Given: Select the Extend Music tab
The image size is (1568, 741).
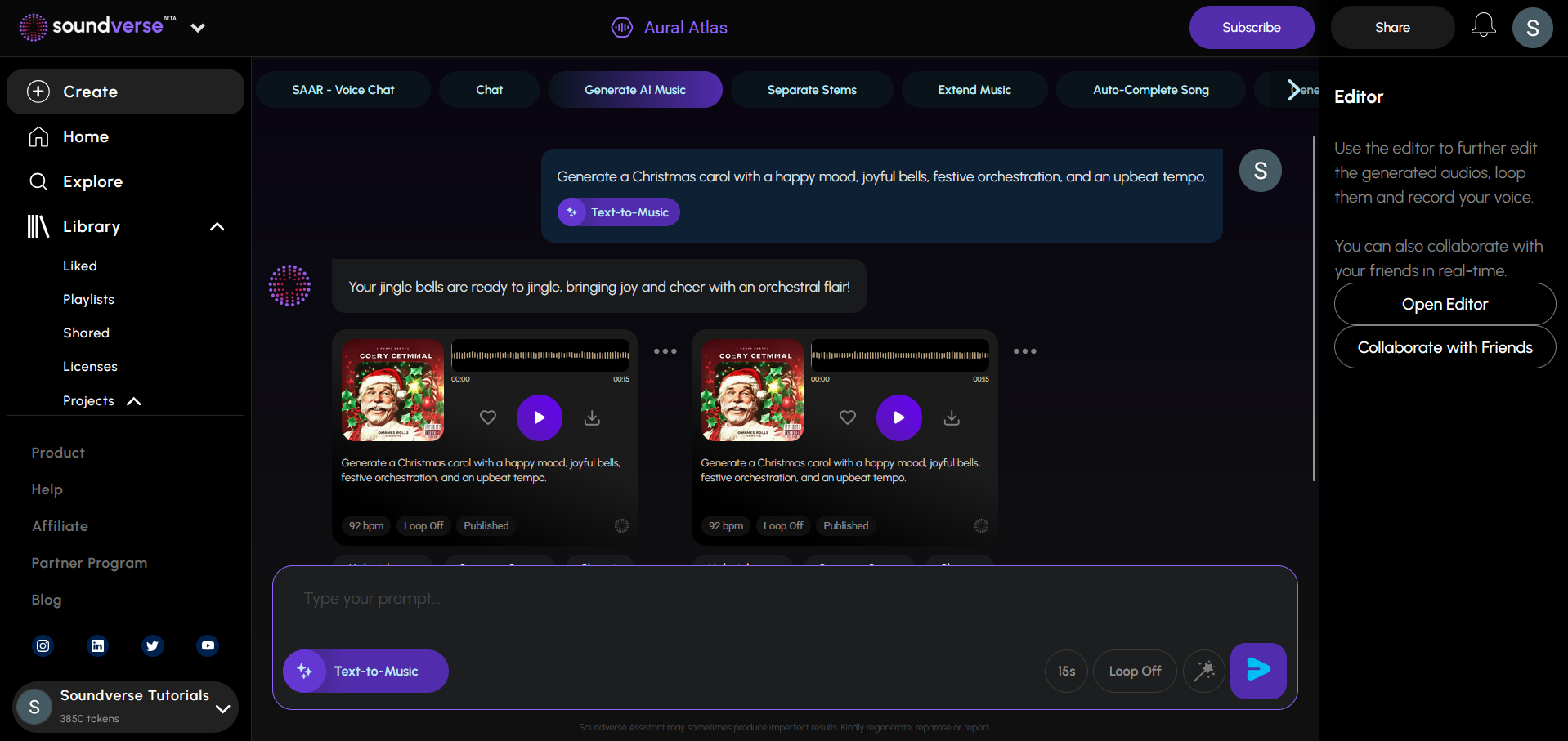Looking at the screenshot, I should click(x=974, y=90).
